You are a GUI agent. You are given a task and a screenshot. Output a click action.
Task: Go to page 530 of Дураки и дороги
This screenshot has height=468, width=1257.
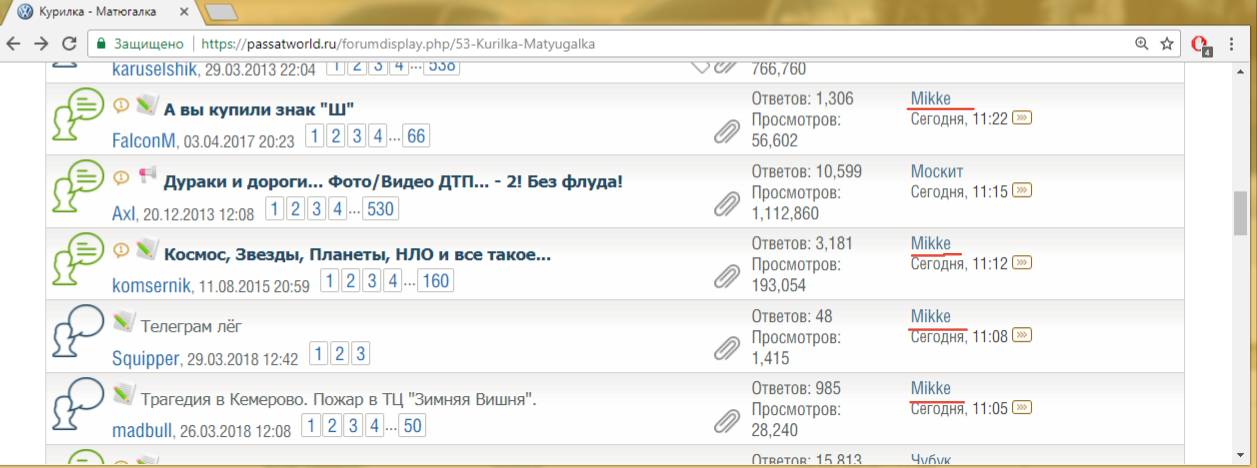(379, 210)
